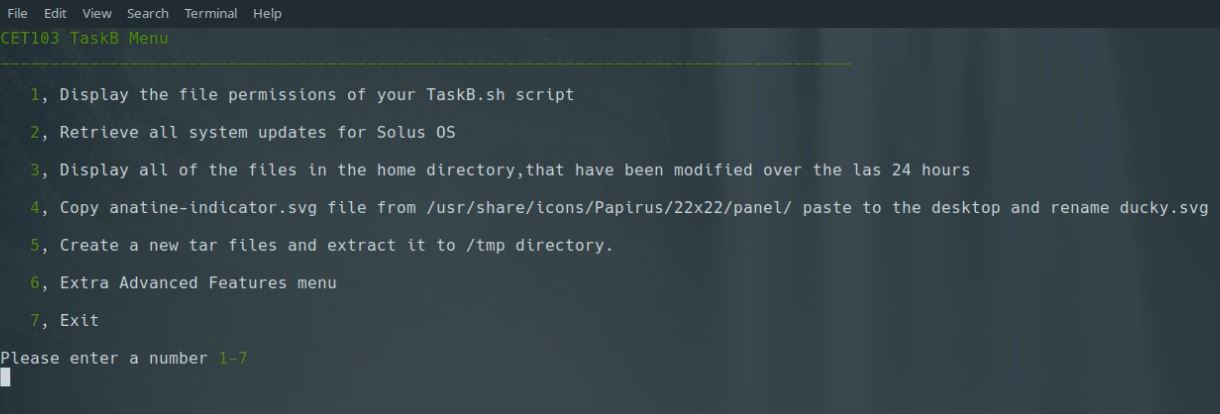Open the View menu
Image resolution: width=1220 pixels, height=414 pixels.
97,13
